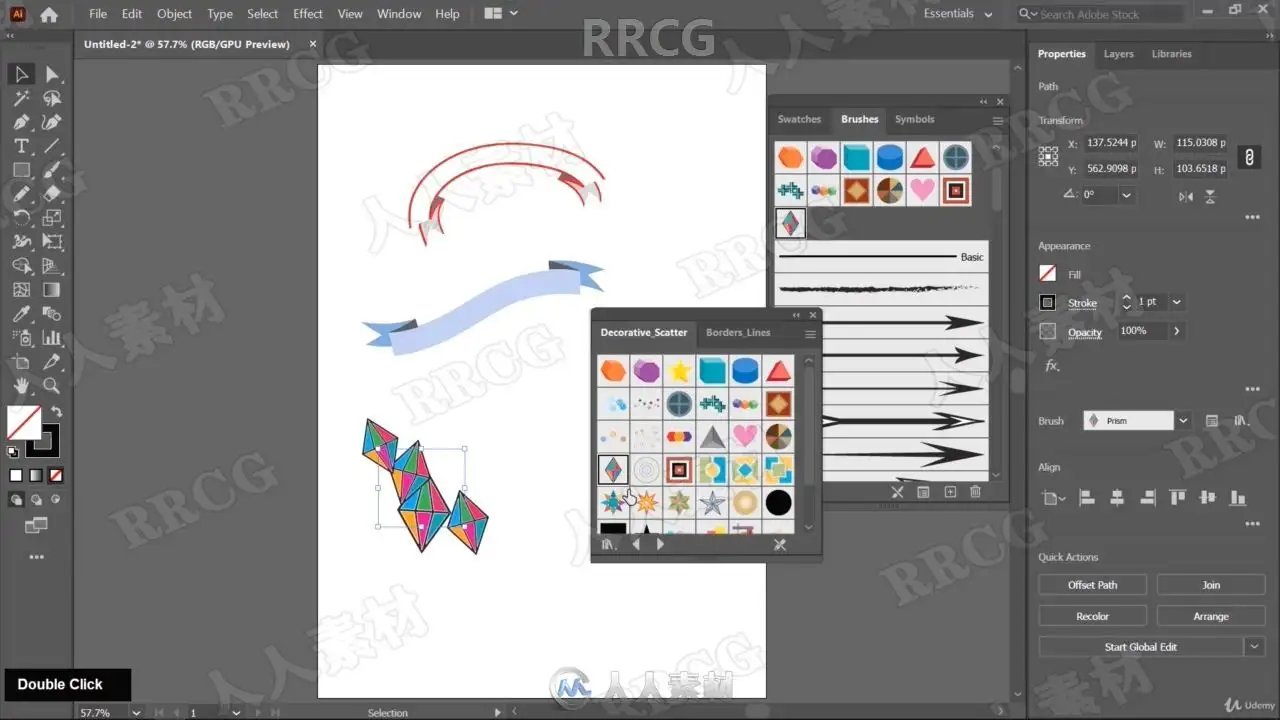
Task: Click New Brush icon in Brushes panel
Action: point(950,492)
